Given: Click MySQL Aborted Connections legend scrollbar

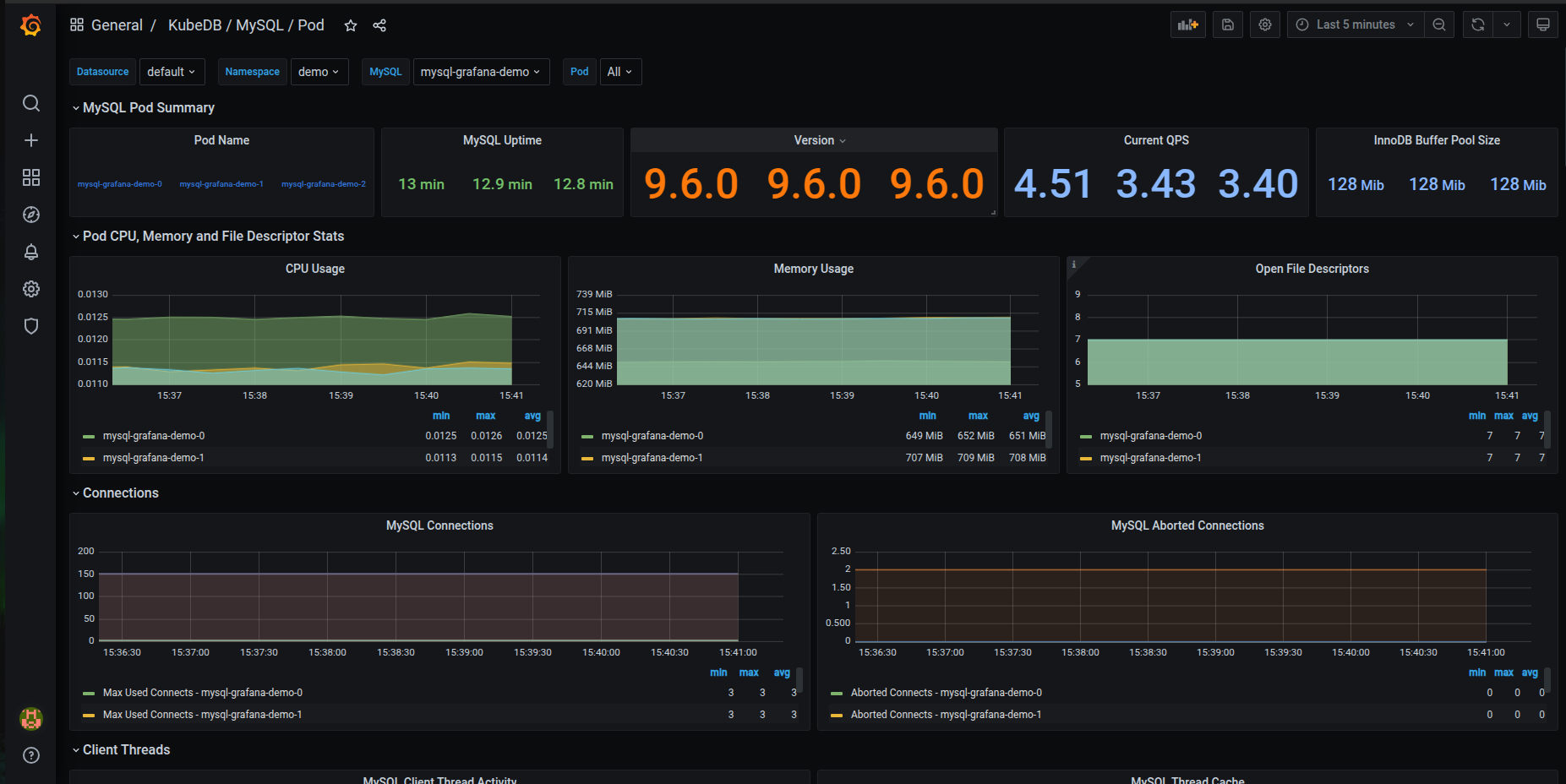Looking at the screenshot, I should 1547,678.
